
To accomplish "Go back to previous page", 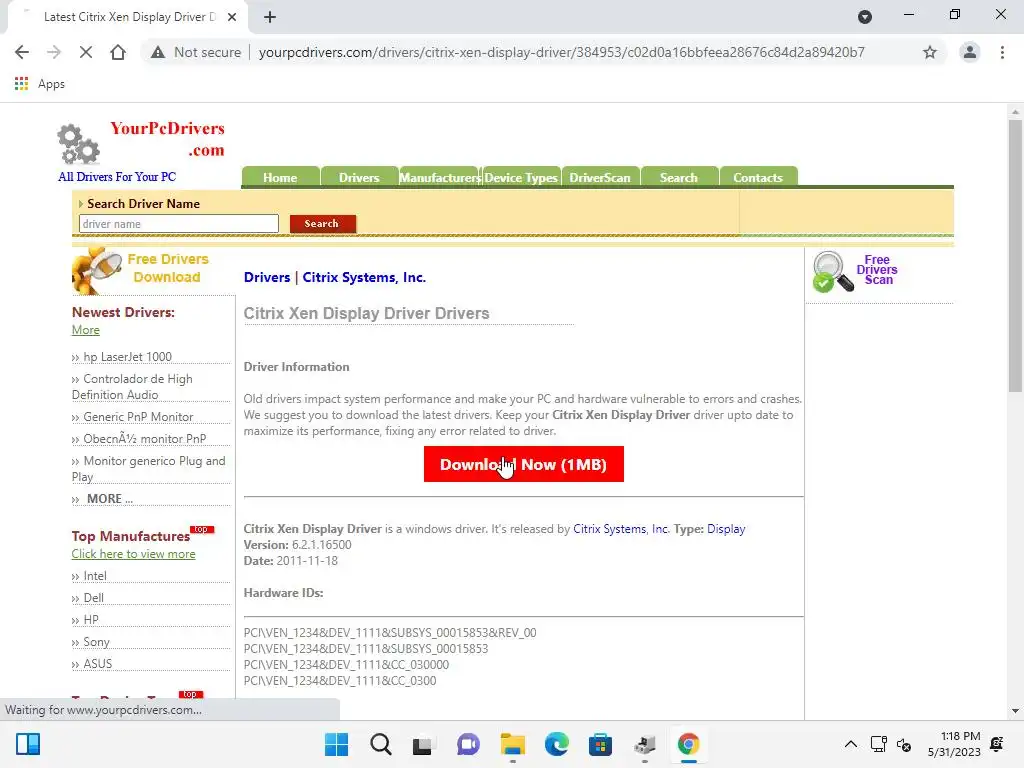I will [x=22, y=52].
